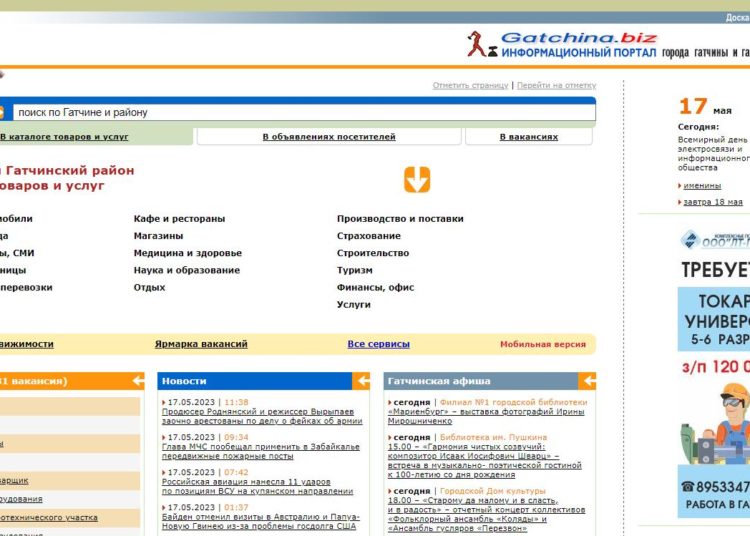
Task: Open news about Продюсер Роднянский
Action: tap(262, 416)
